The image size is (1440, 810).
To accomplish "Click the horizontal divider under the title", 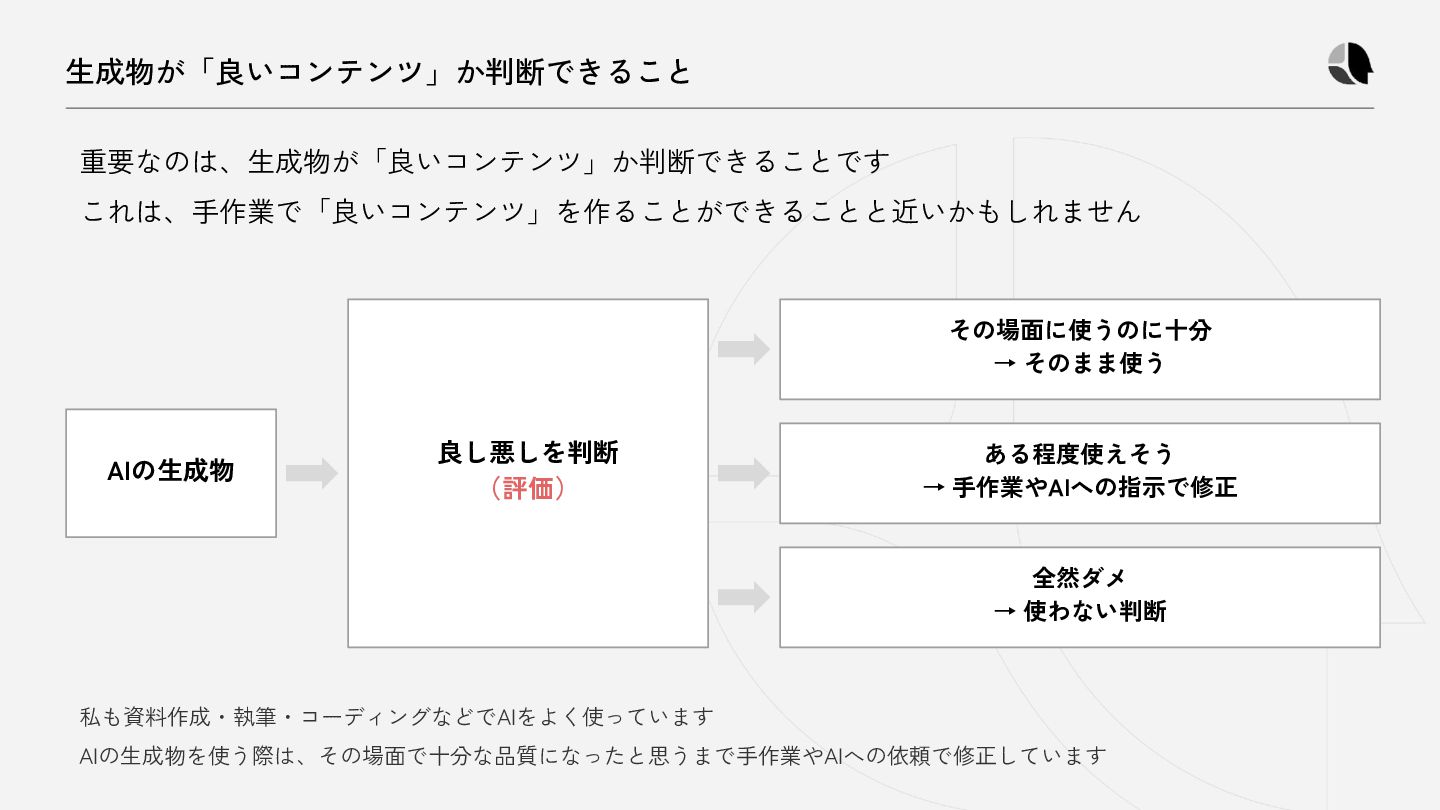I will tap(720, 108).
